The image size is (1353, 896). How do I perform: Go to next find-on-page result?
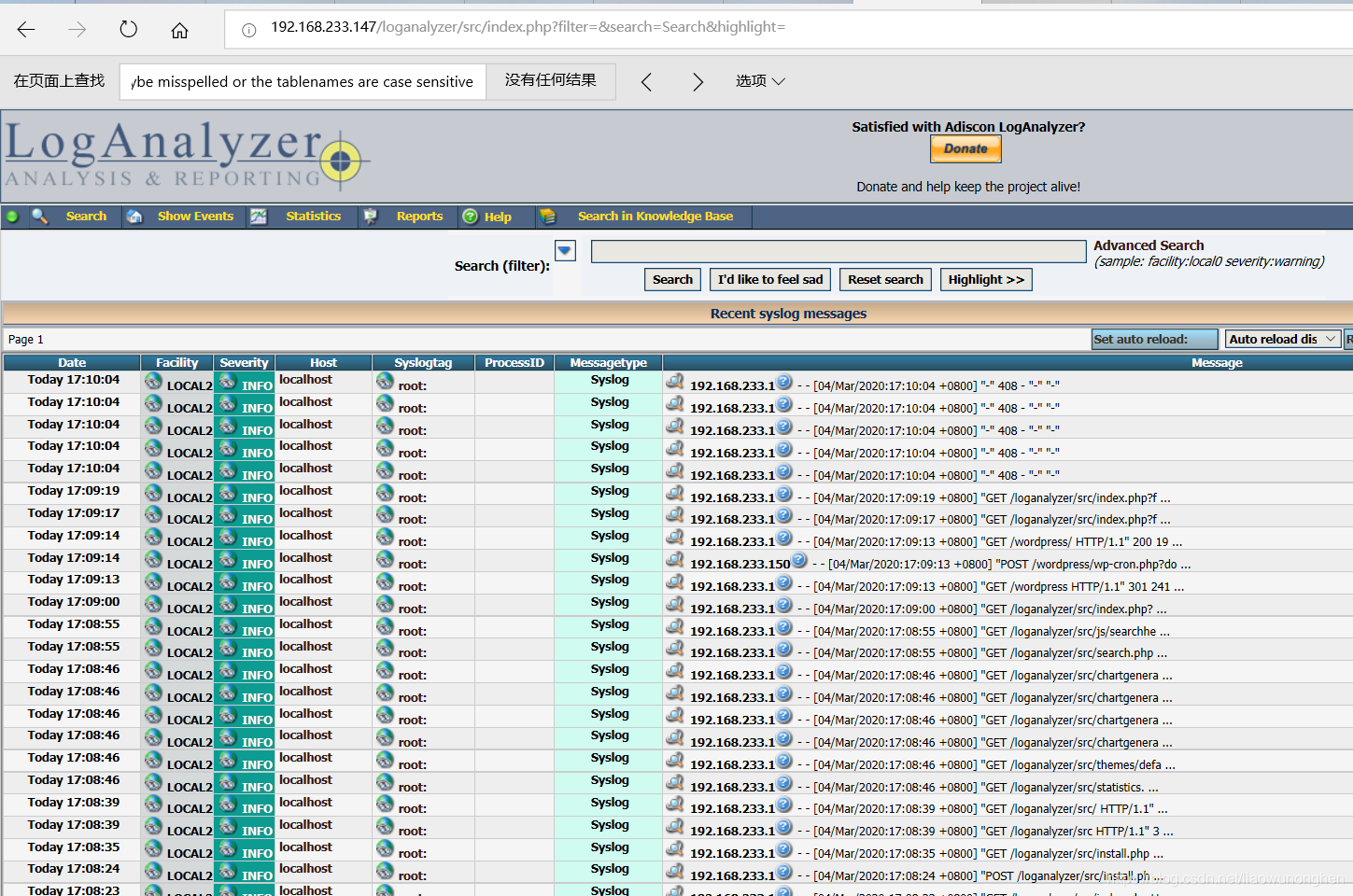(698, 82)
